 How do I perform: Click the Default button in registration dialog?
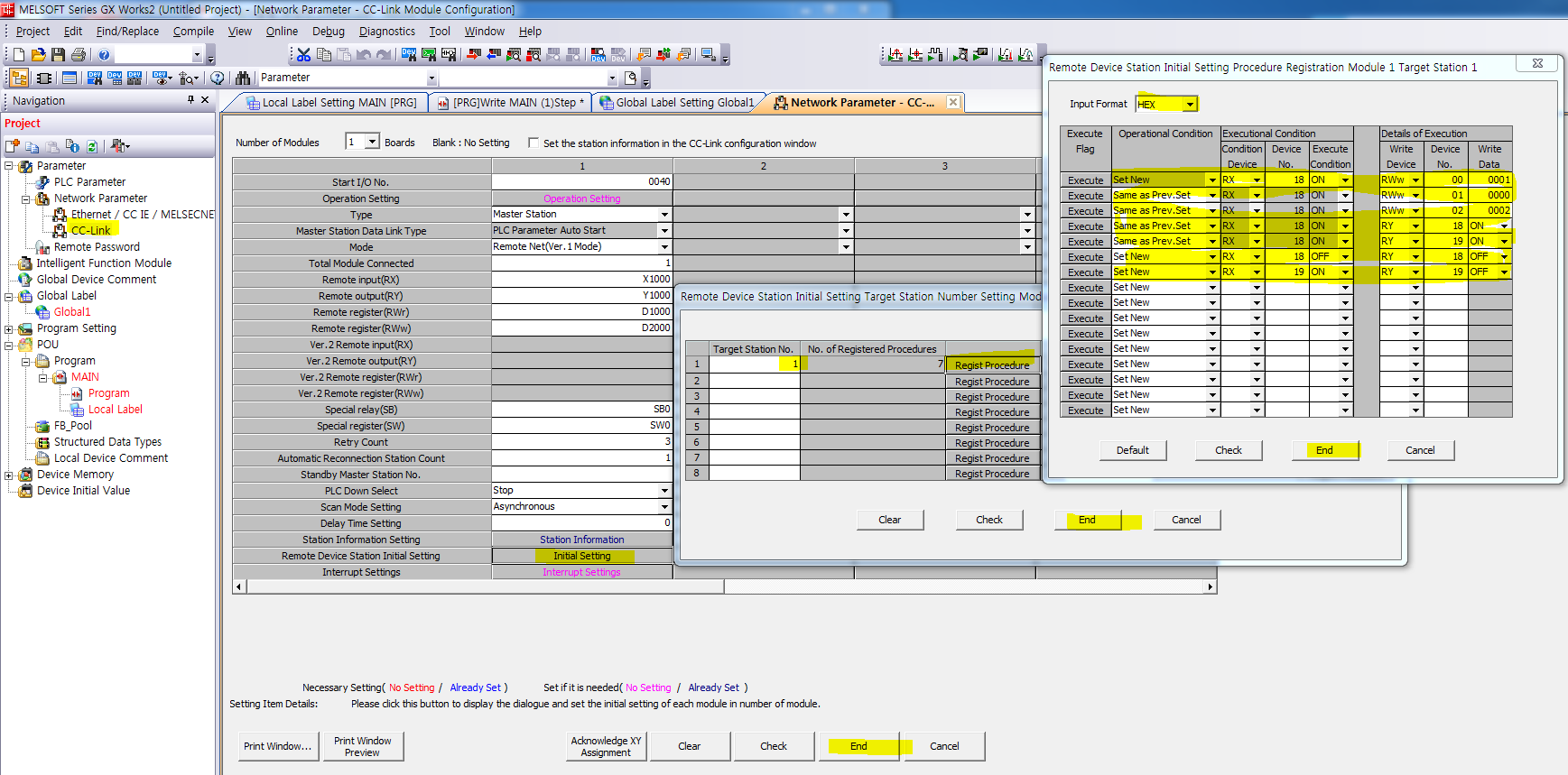click(1133, 450)
